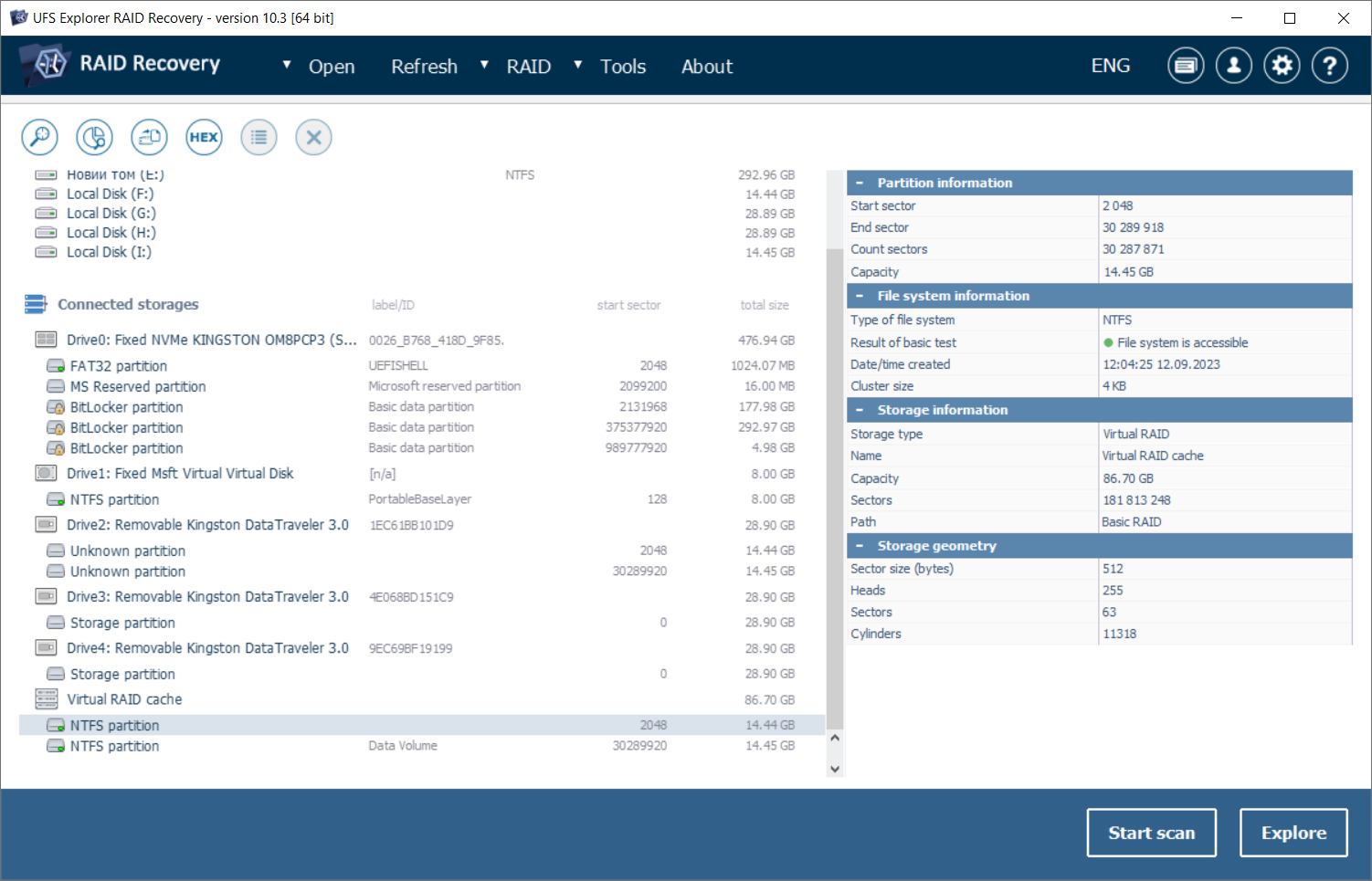Click 'File system is accessible' status text

pyautogui.click(x=1182, y=342)
